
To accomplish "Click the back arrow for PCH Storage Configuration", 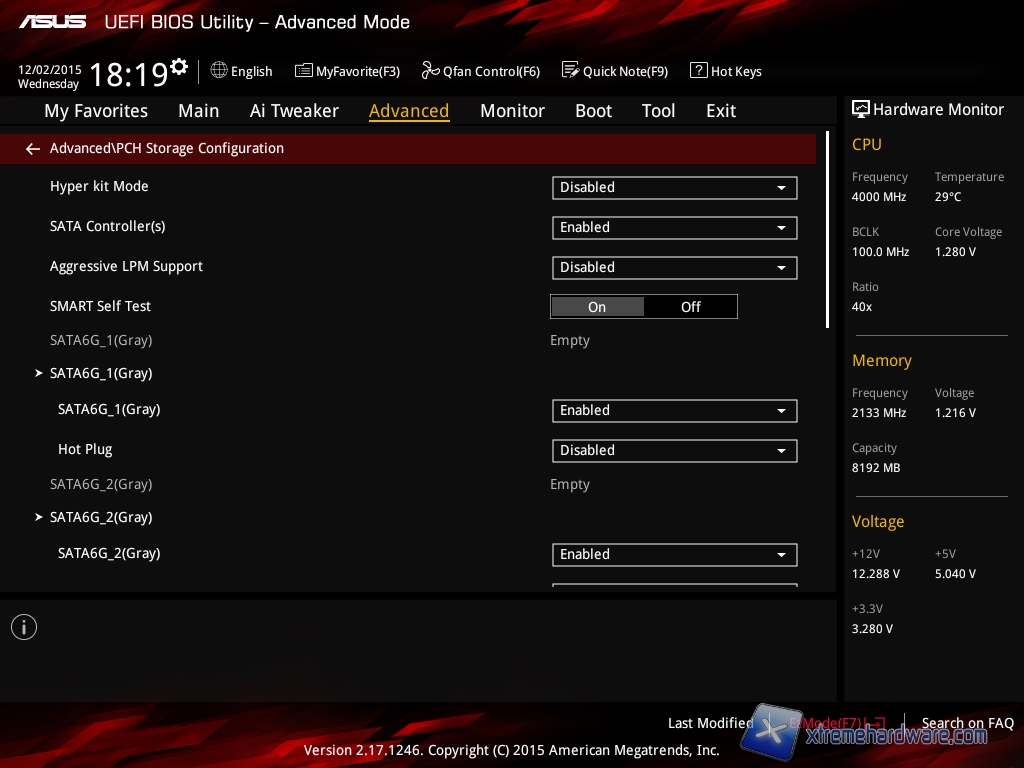I will 33,149.
